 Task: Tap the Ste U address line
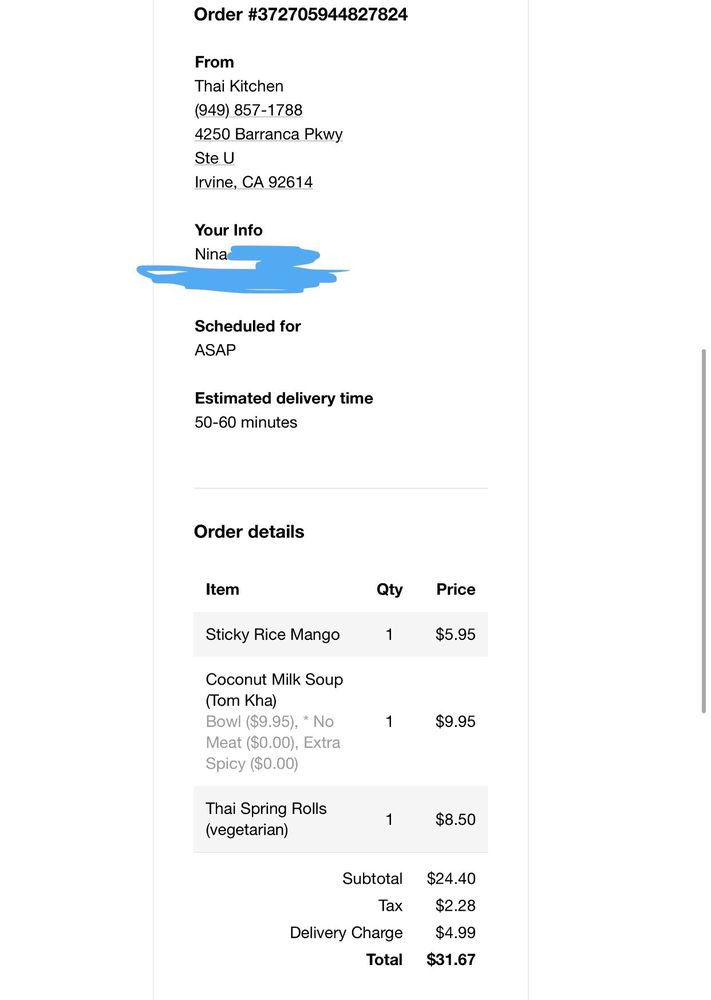click(x=214, y=158)
